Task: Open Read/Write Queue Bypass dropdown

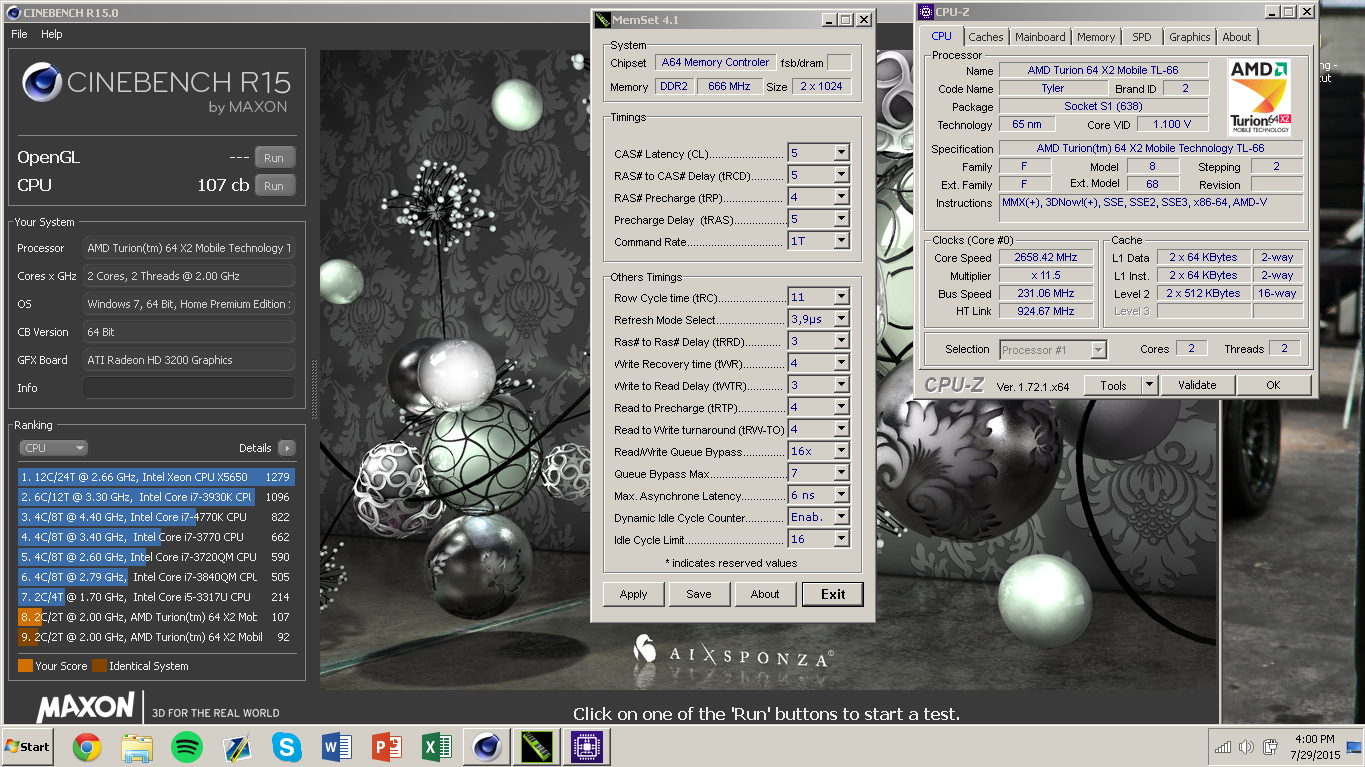Action: coord(841,451)
